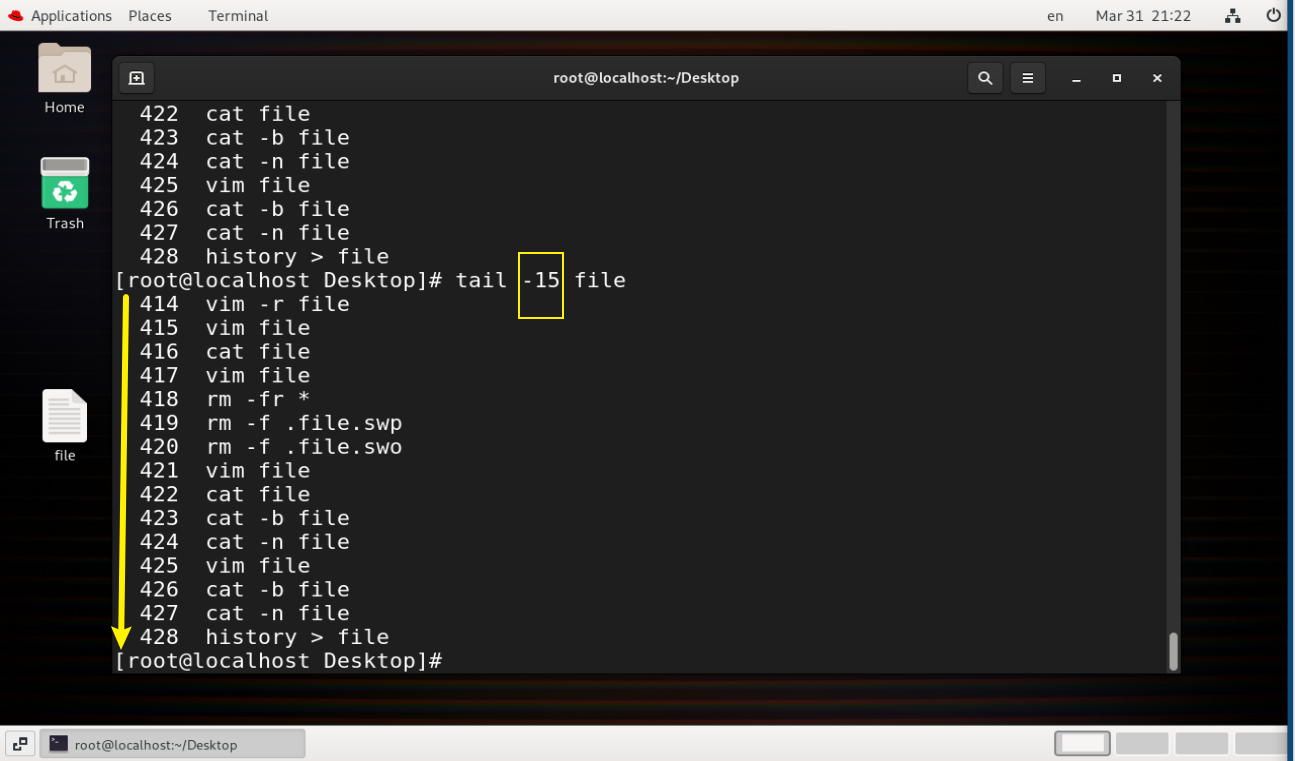This screenshot has height=761, width=1295.
Task: Switch to the third workspace in pager
Action: coord(1201,744)
